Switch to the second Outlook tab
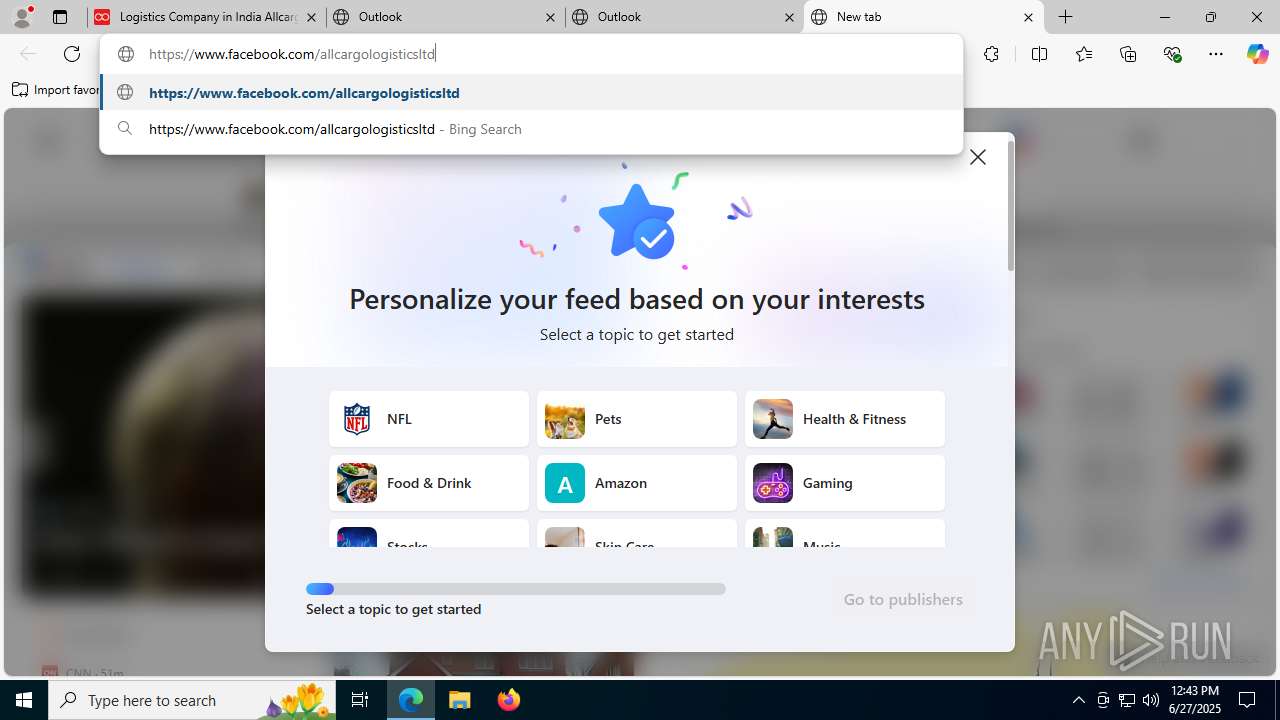Screen dimensions: 1280x720 685,17
